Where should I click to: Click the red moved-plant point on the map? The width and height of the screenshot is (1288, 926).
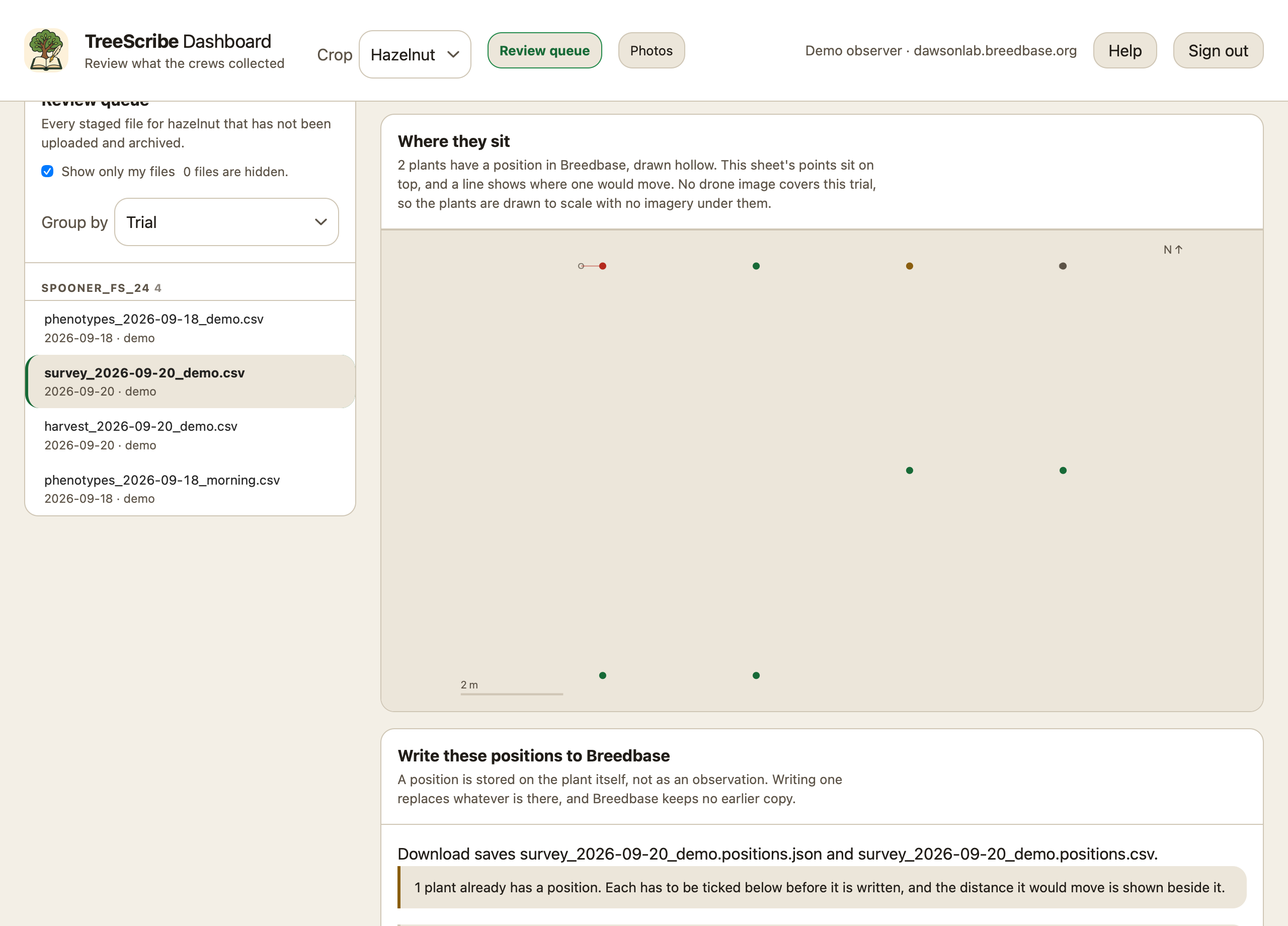pos(603,266)
